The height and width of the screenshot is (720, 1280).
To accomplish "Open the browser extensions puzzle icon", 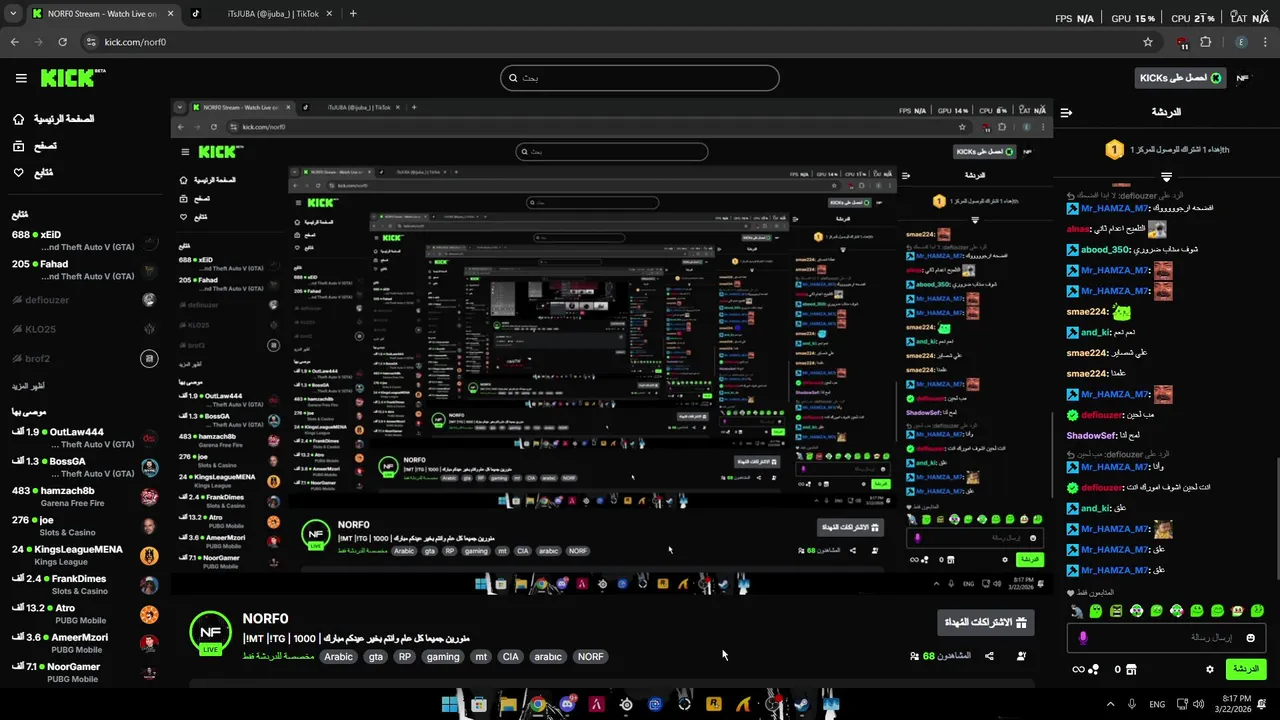I will (1205, 42).
